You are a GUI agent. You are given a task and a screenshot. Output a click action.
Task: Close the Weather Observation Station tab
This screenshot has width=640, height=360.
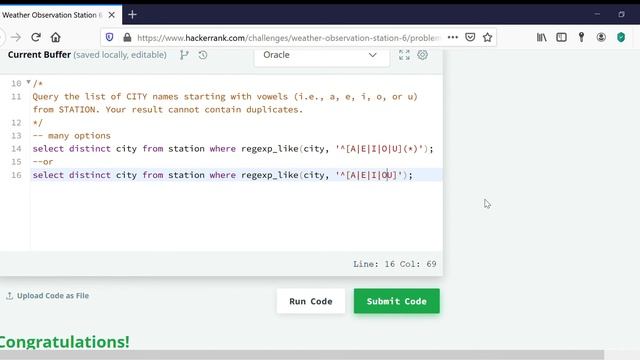[111, 15]
